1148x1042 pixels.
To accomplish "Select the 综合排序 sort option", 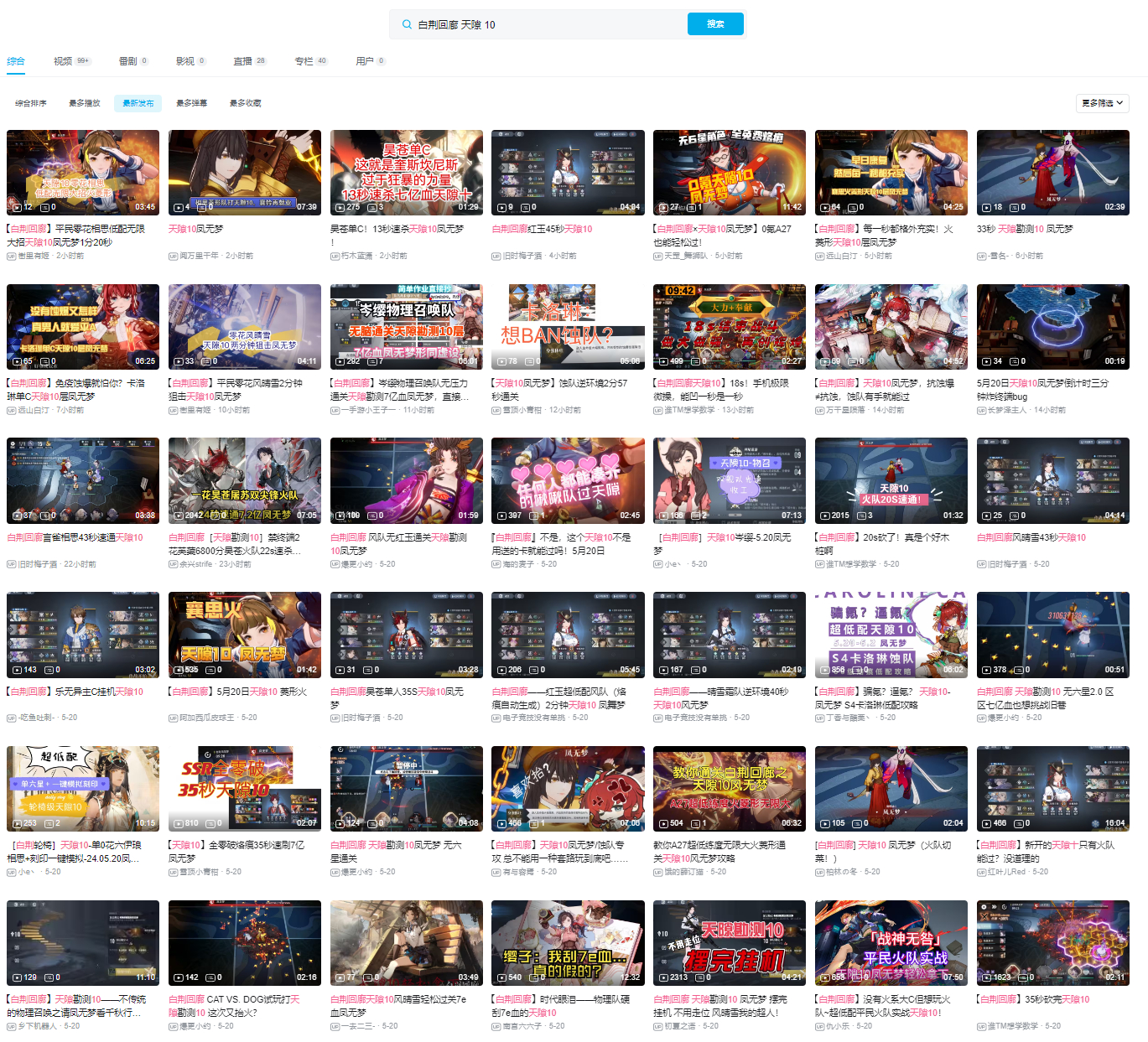I will click(31, 103).
